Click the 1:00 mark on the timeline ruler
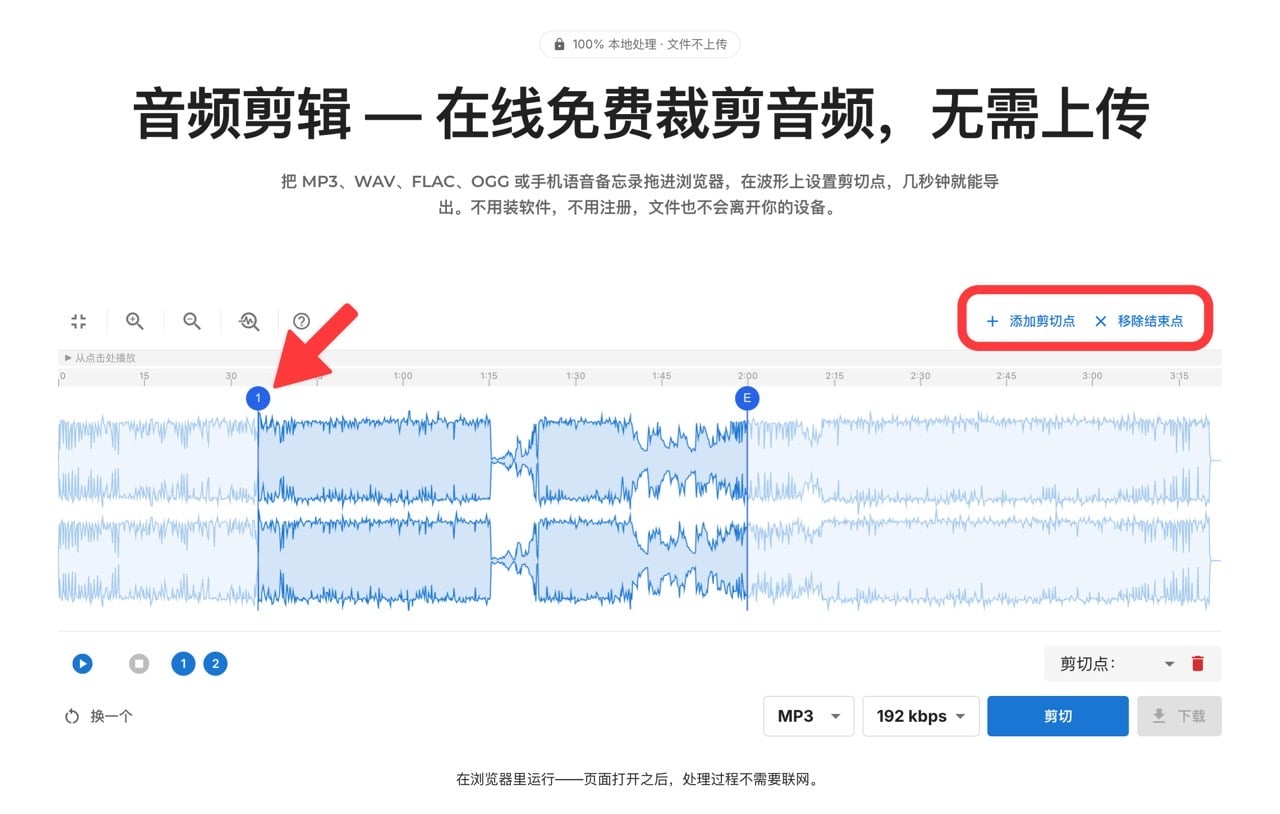 click(x=403, y=376)
